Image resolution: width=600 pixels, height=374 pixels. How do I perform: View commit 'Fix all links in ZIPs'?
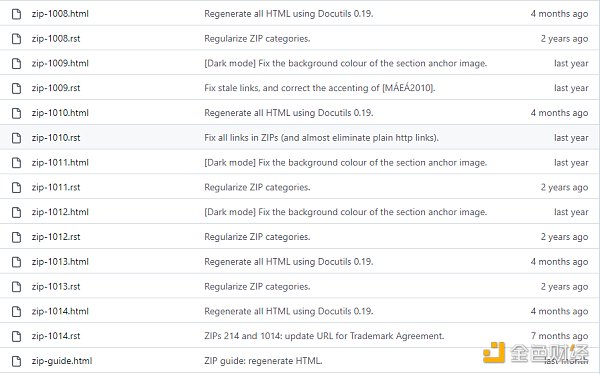[x=321, y=138]
